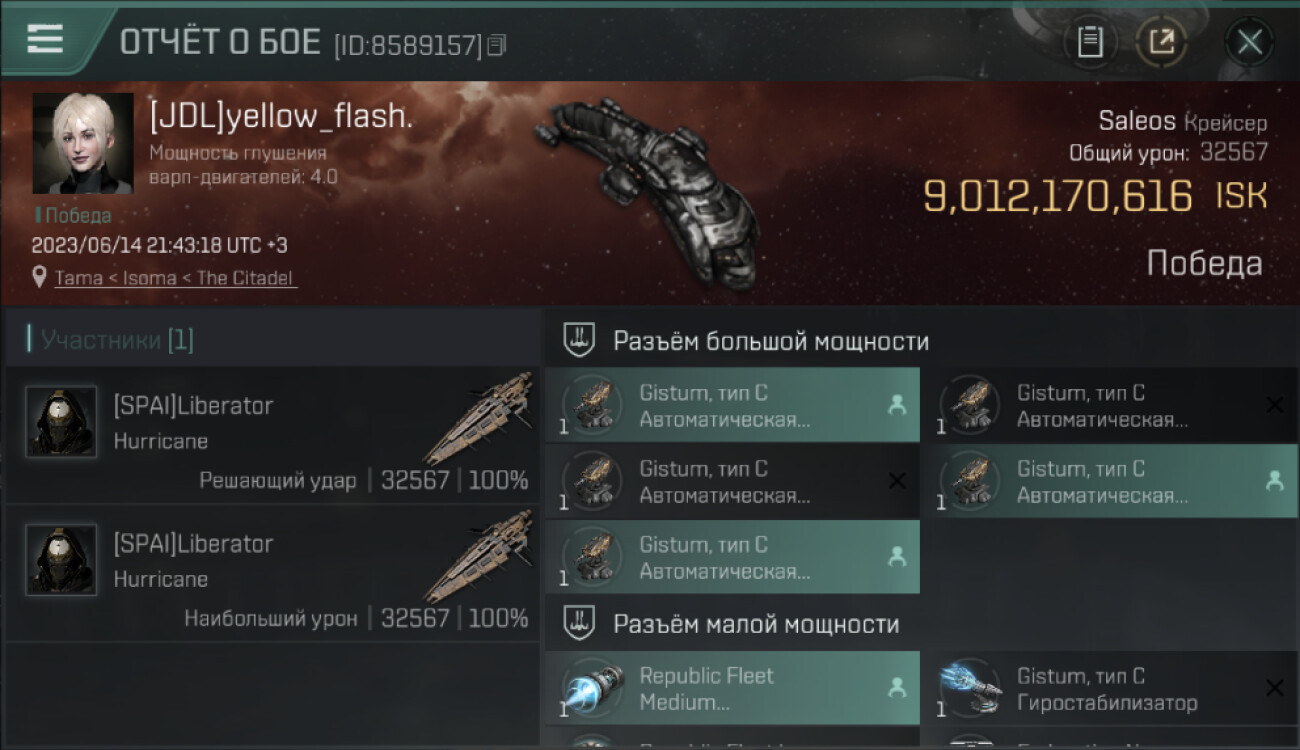The image size is (1300, 750).
Task: Copy the battle report ID icon
Action: coord(497,45)
